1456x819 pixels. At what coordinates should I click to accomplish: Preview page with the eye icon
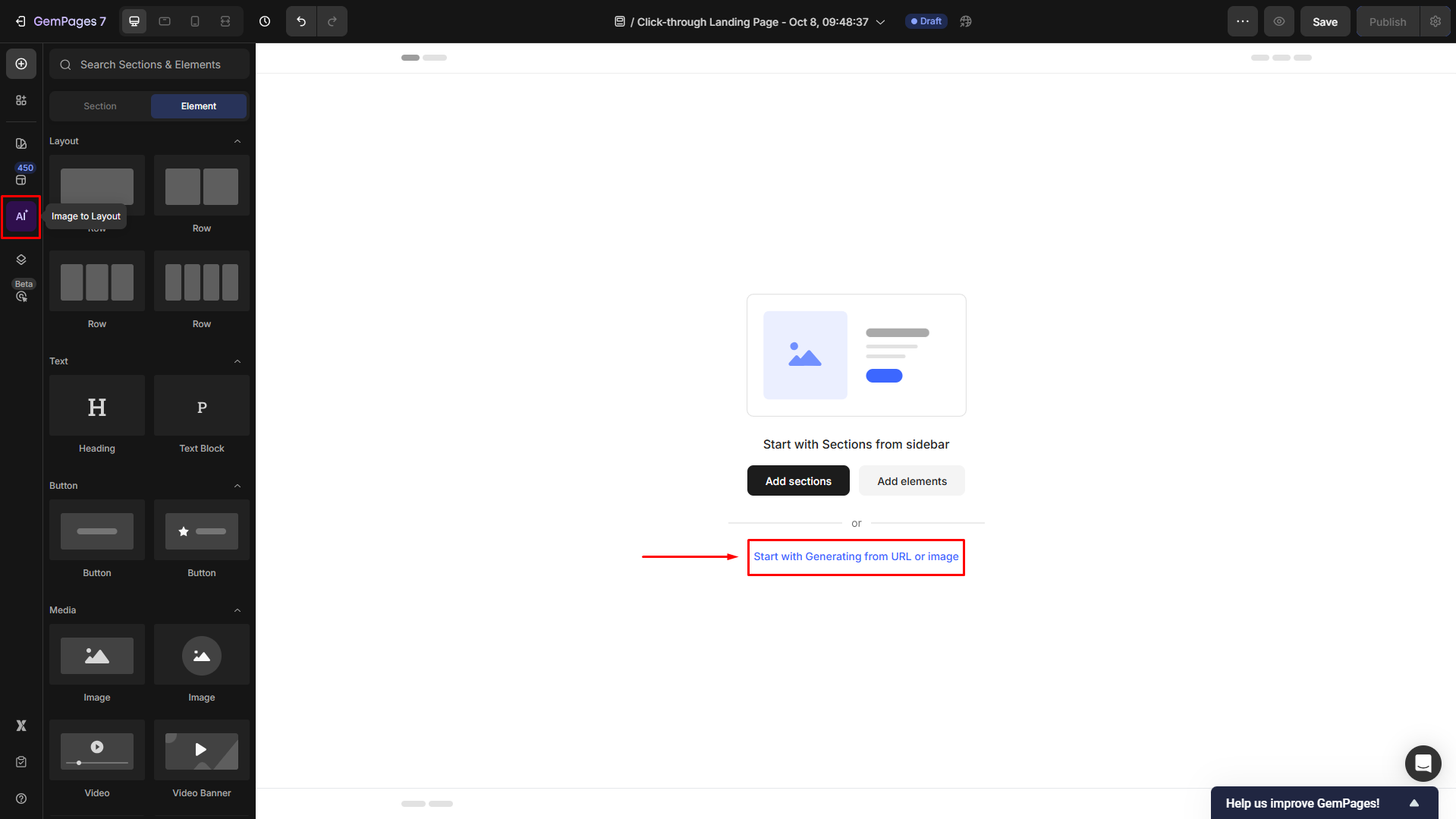[x=1278, y=21]
